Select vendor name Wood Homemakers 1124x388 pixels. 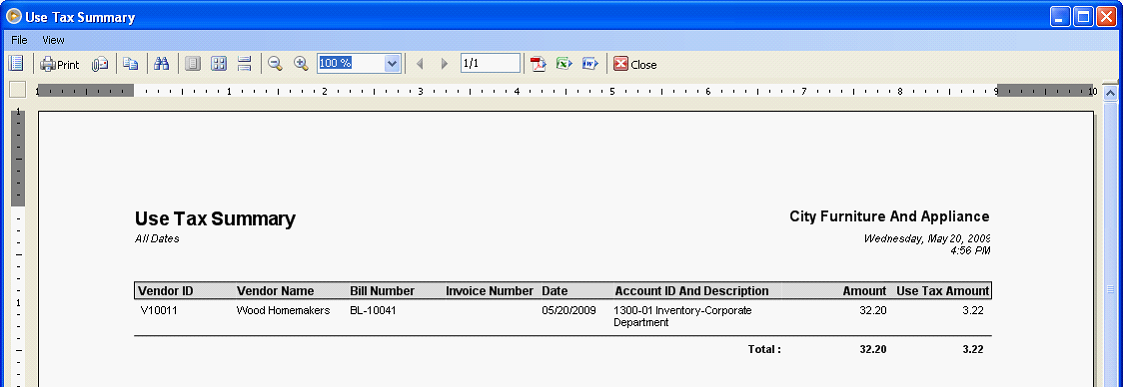click(x=283, y=311)
